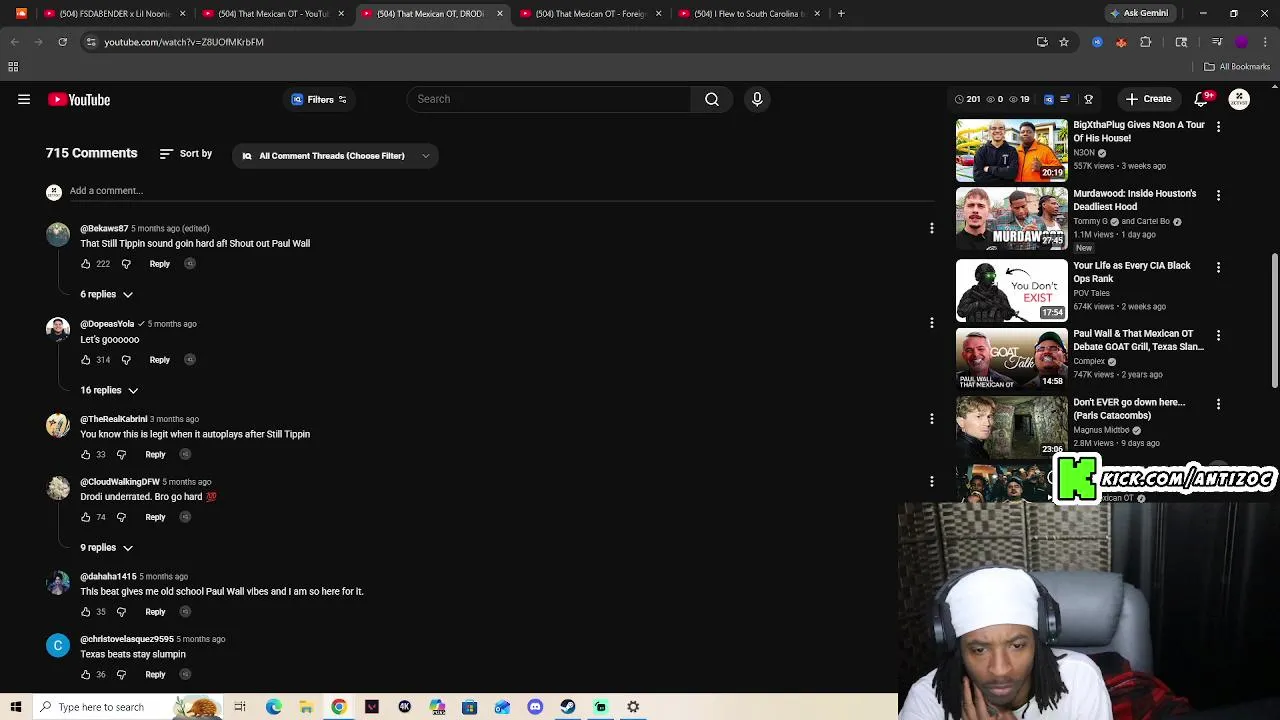Switch to That Mexican OT - Foreign tab
The width and height of the screenshot is (1280, 720).
590,14
